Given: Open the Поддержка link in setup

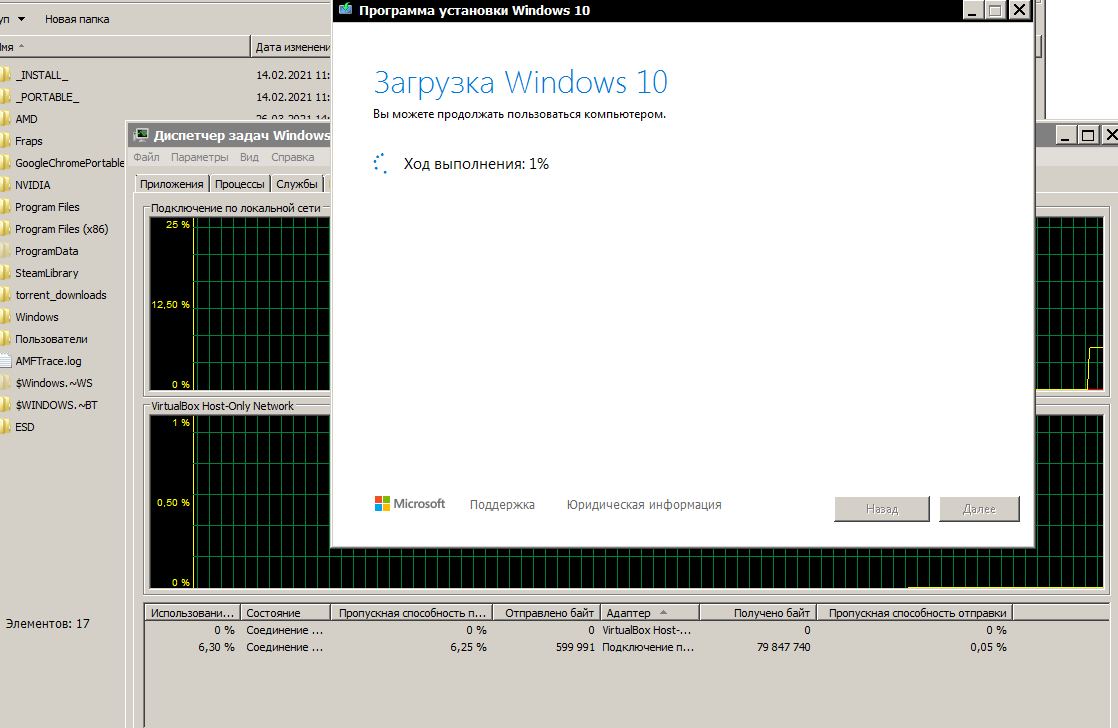Looking at the screenshot, I should [502, 505].
